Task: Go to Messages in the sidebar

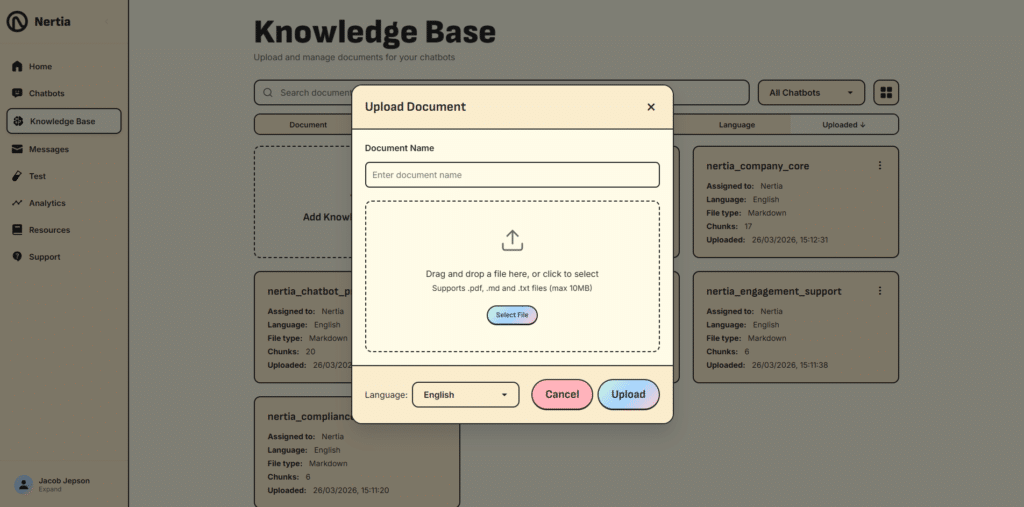Action: tap(63, 149)
